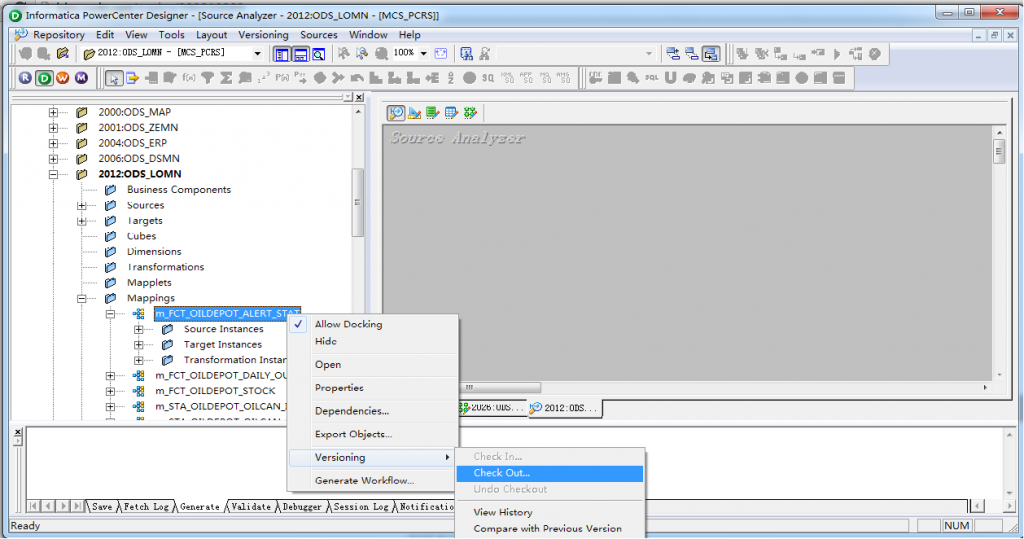
Task: Close the Output panel with X
Action: click(18, 433)
